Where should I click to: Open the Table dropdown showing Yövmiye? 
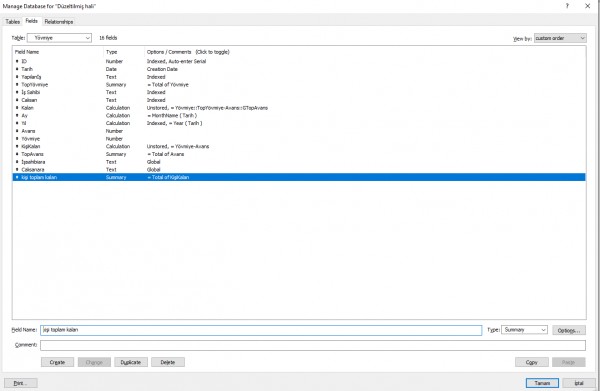click(x=59, y=38)
